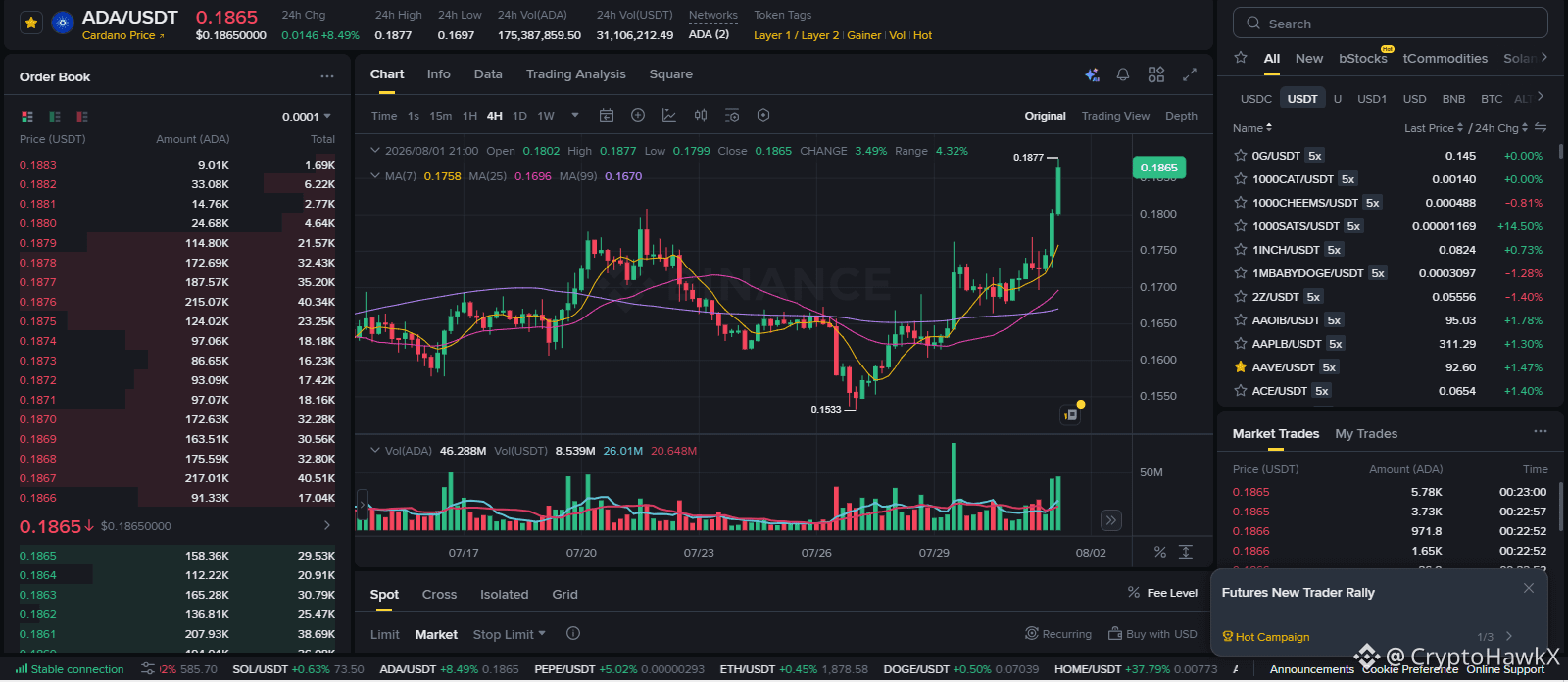Toggle the ADA/USDT favorite star at top-left
Screen dimensions: 1568x682
tap(31, 23)
